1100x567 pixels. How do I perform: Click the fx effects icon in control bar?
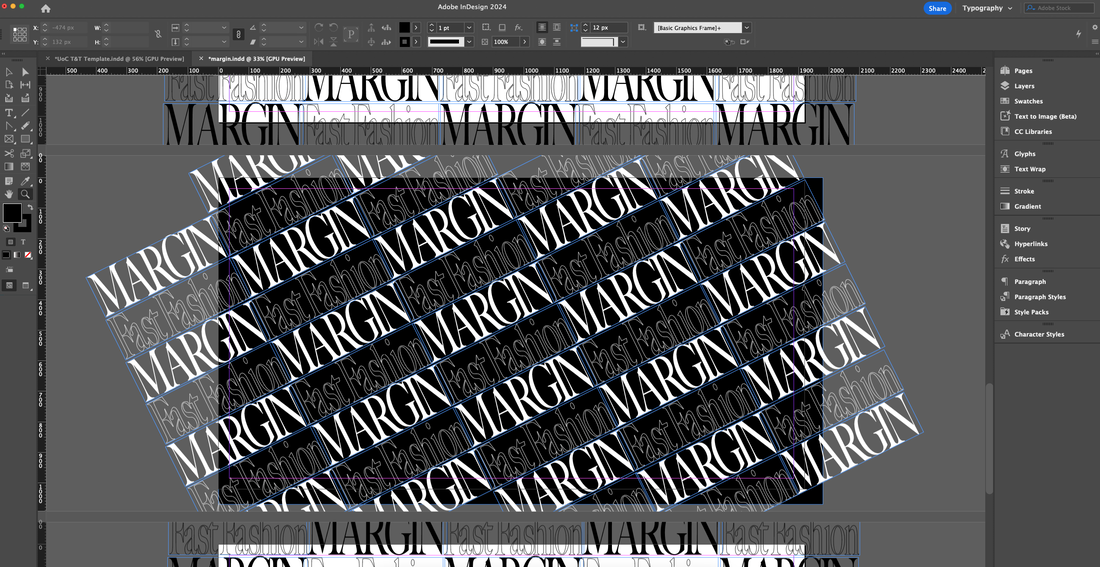click(x=518, y=27)
